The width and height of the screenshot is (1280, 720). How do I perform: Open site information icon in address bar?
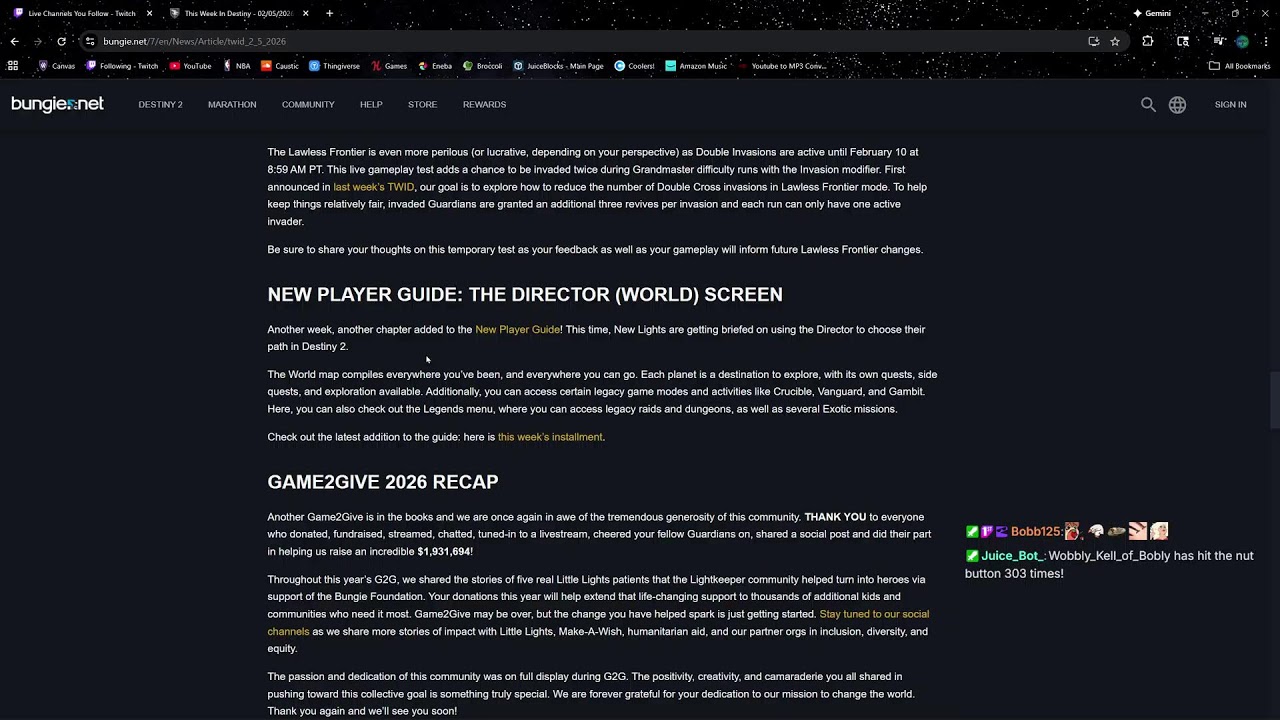(90, 41)
